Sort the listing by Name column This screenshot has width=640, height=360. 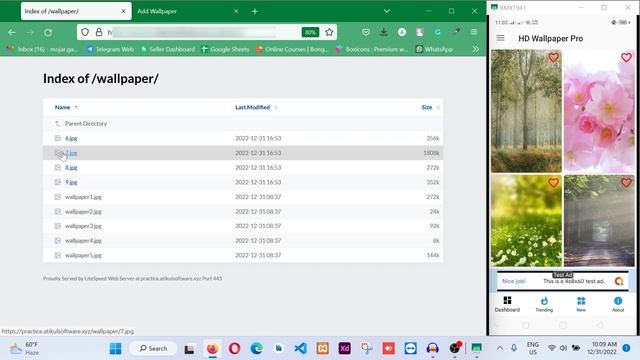point(62,107)
